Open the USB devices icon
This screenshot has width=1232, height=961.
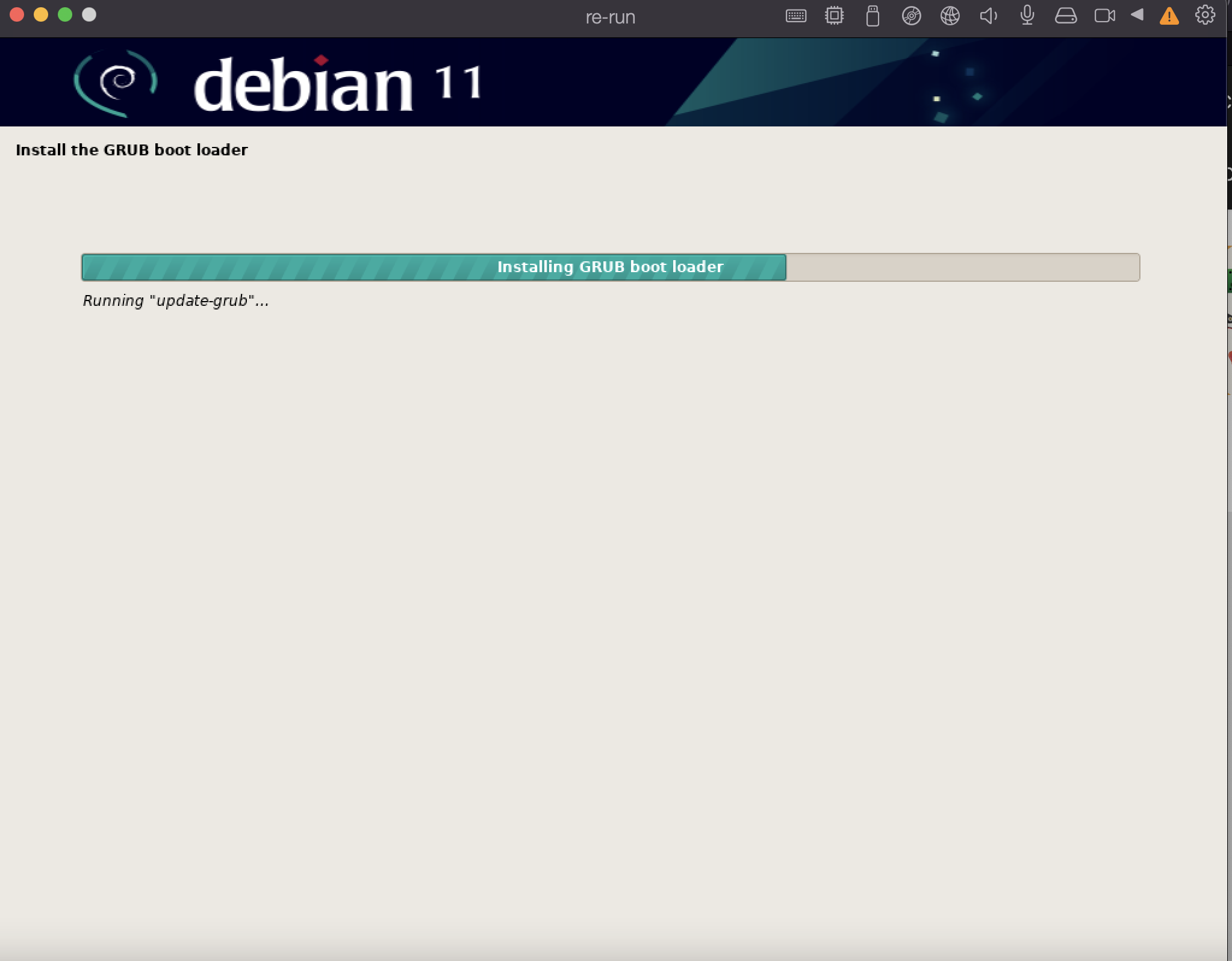[x=873, y=16]
